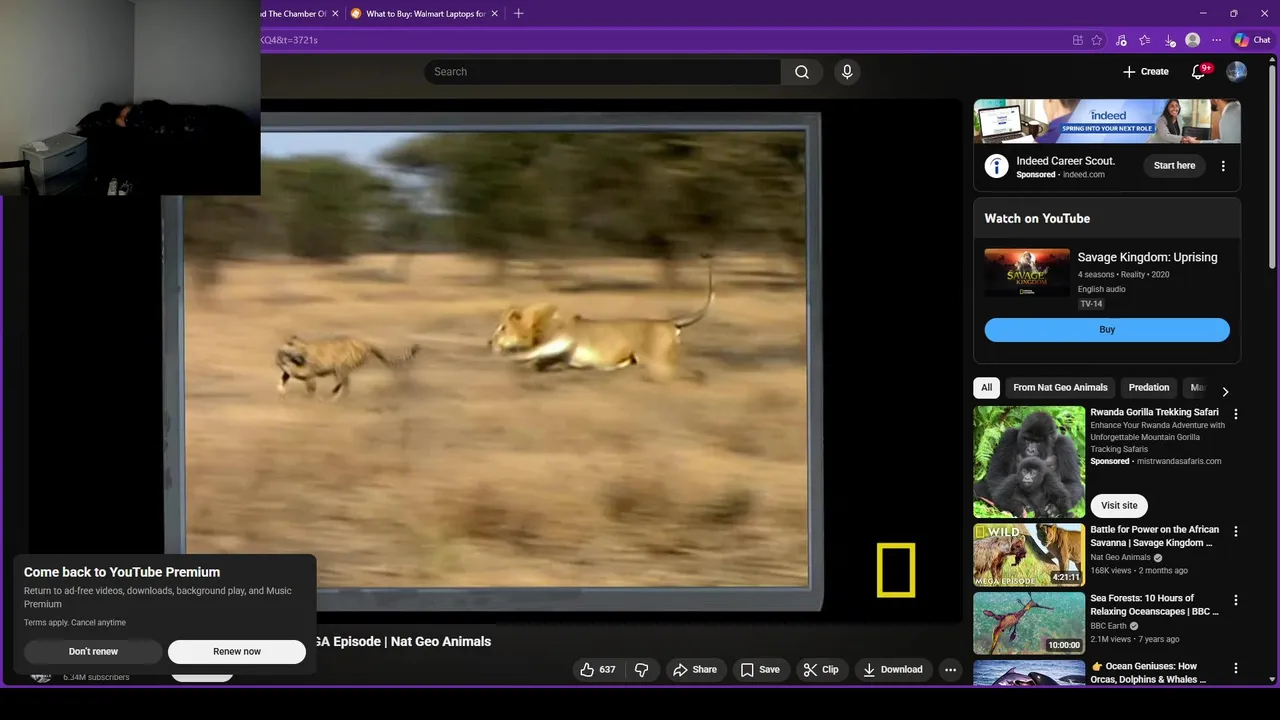This screenshot has height=720, width=1280.
Task: Click Start here on Indeed ad
Action: [1174, 166]
